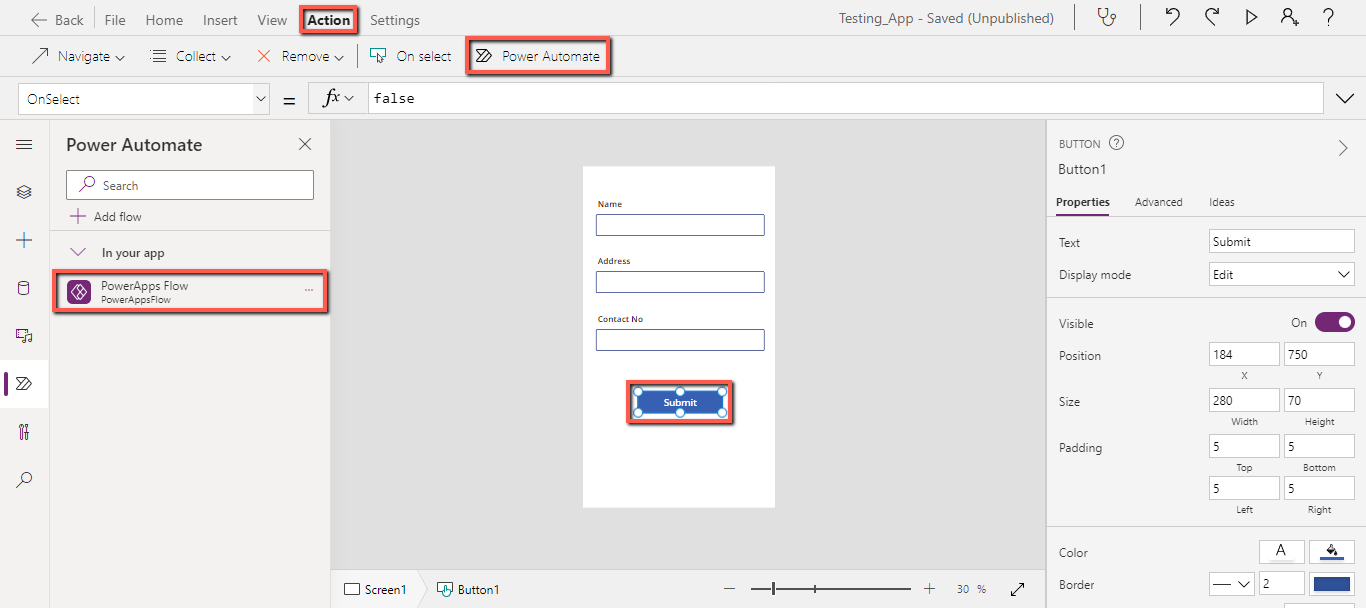Click Add flow
This screenshot has width=1366, height=608.
point(106,216)
